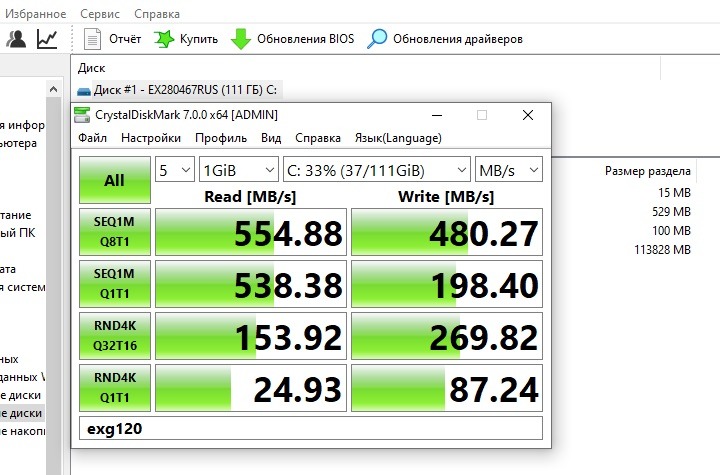Screen dimensions: 720x475
Task: Start all benchmarks with All button
Action: click(114, 180)
